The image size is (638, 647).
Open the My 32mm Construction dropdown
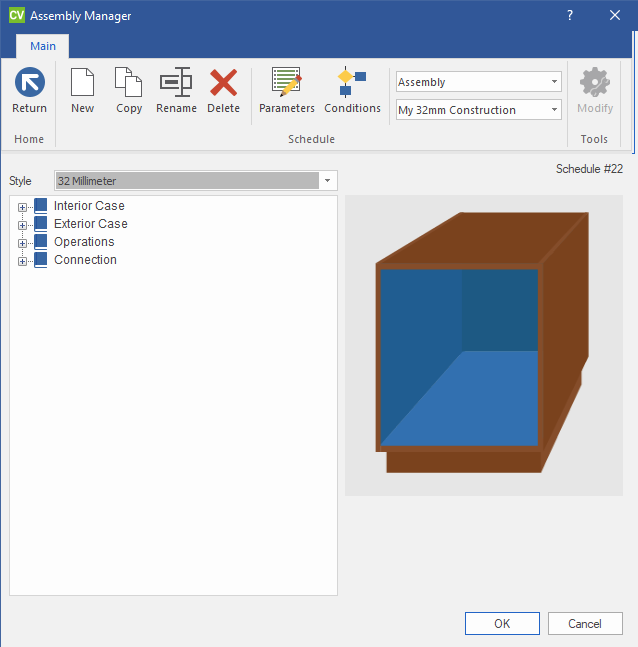pos(554,110)
